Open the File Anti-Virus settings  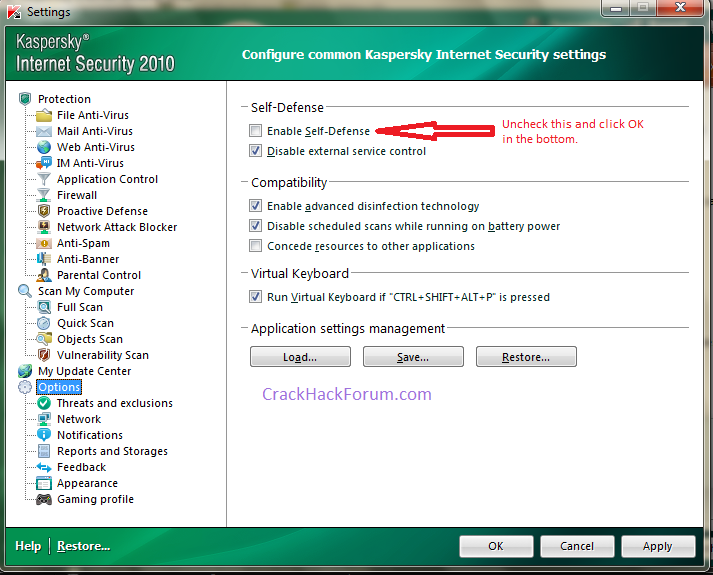click(93, 115)
